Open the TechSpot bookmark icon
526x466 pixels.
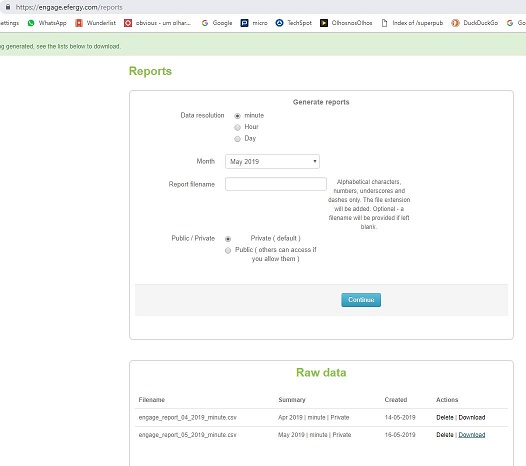[279, 23]
